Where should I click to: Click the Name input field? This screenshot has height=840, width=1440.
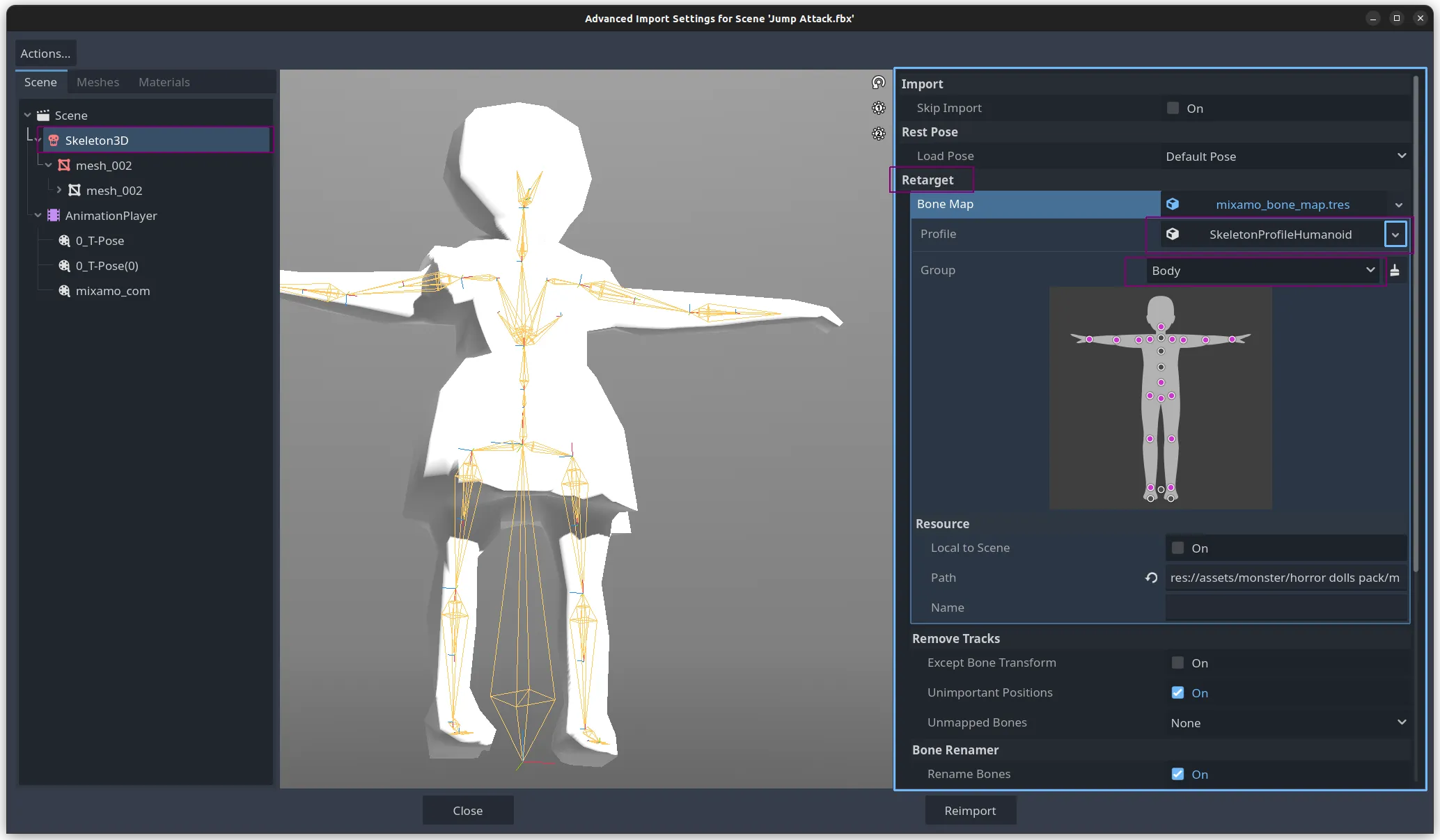point(1285,608)
